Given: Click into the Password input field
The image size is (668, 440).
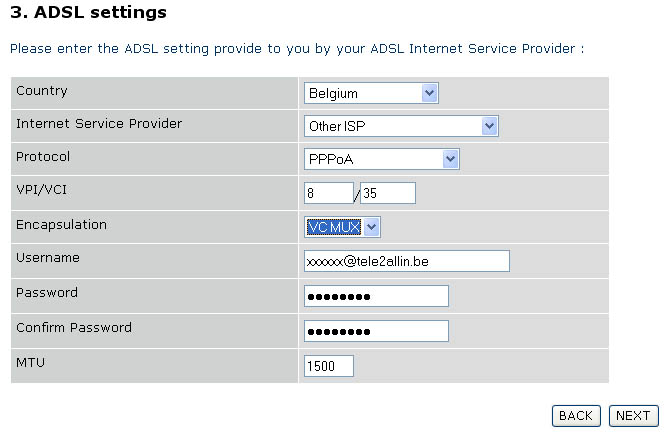Looking at the screenshot, I should click(x=376, y=296).
